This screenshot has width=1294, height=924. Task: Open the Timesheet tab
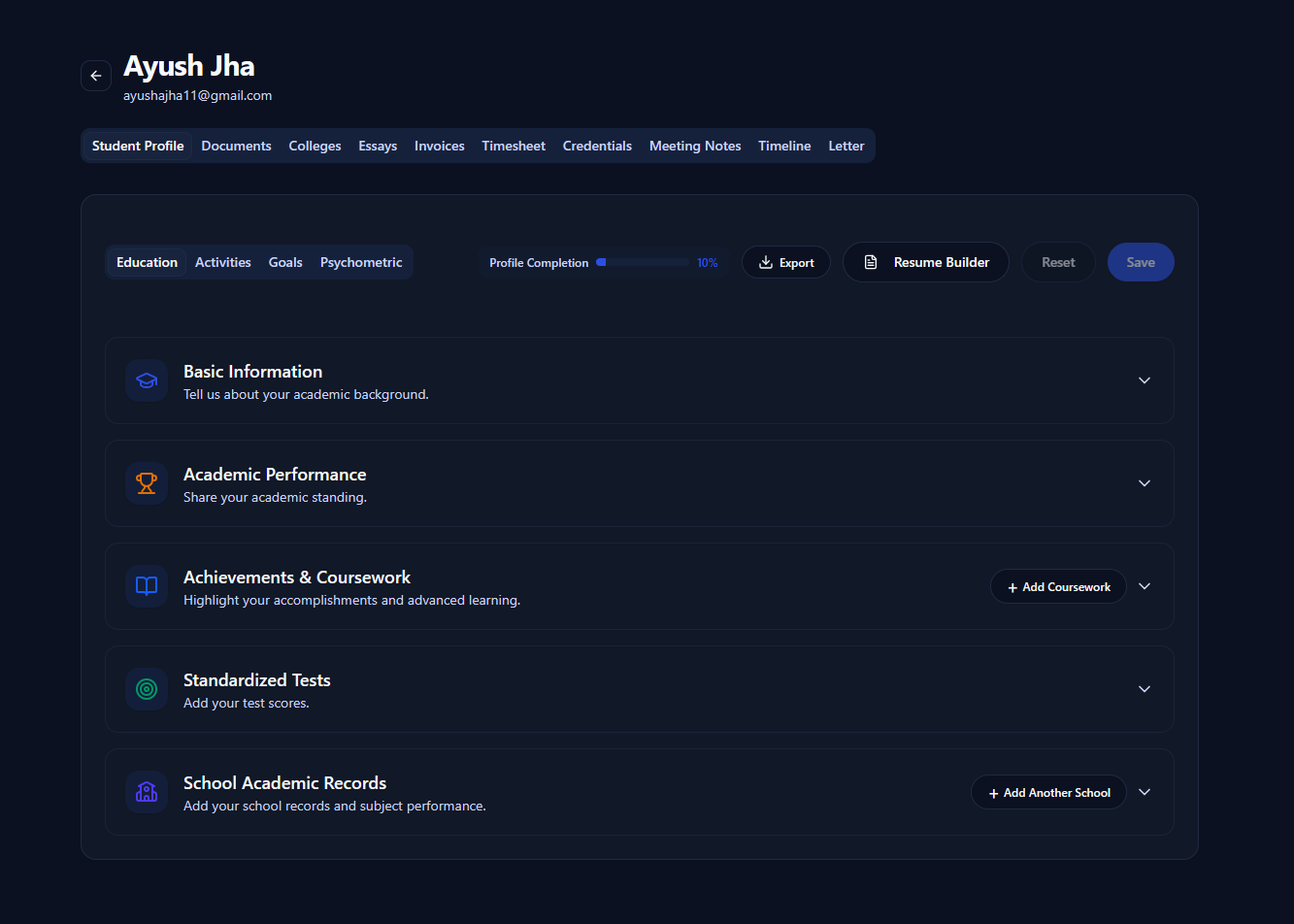point(514,146)
